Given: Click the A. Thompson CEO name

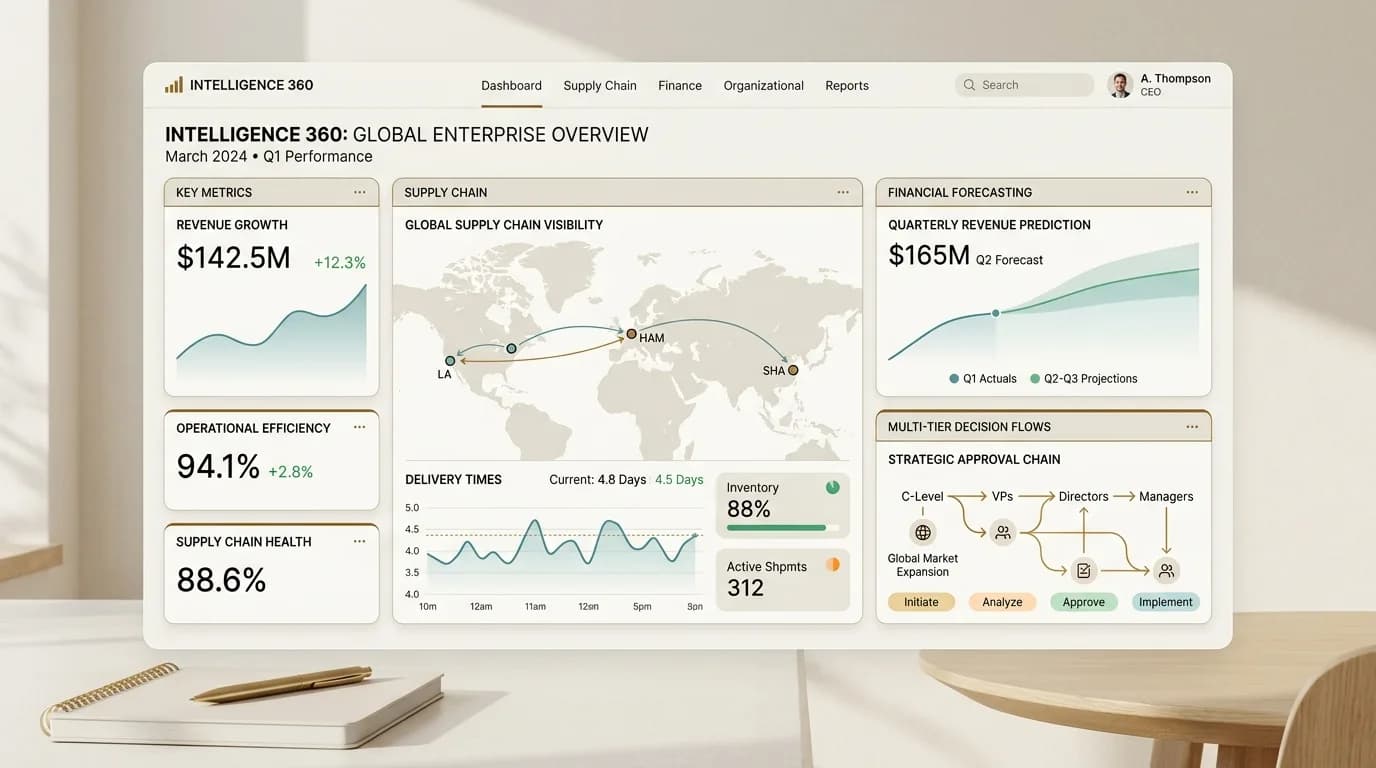Looking at the screenshot, I should coord(1176,79).
